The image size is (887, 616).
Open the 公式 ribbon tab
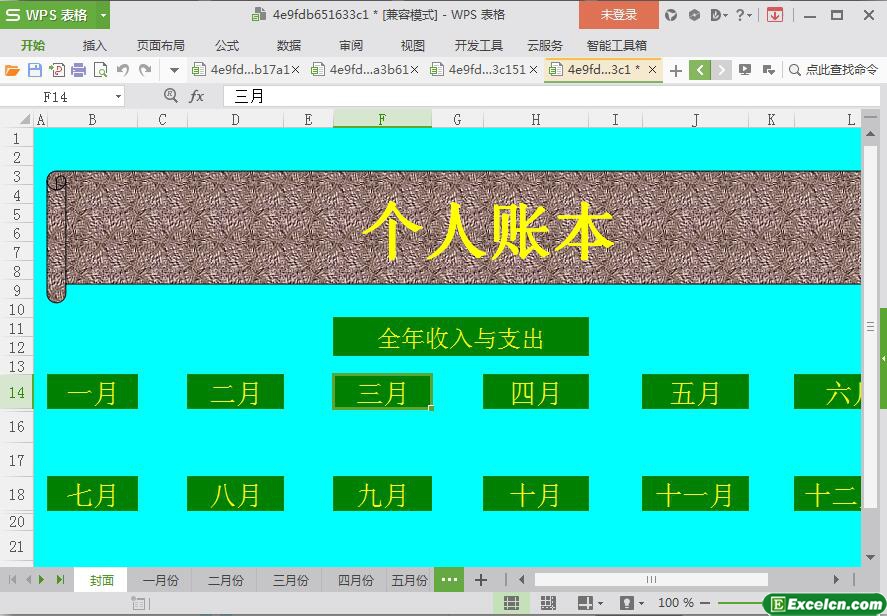[227, 45]
